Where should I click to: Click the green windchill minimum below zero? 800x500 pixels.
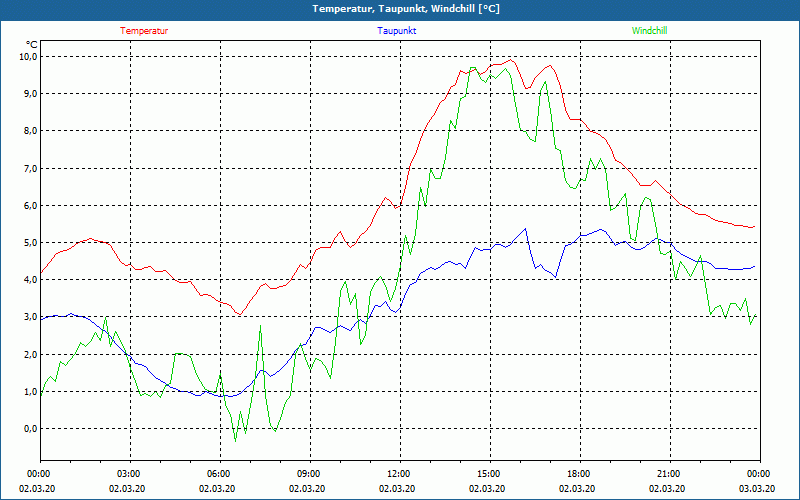(235, 441)
